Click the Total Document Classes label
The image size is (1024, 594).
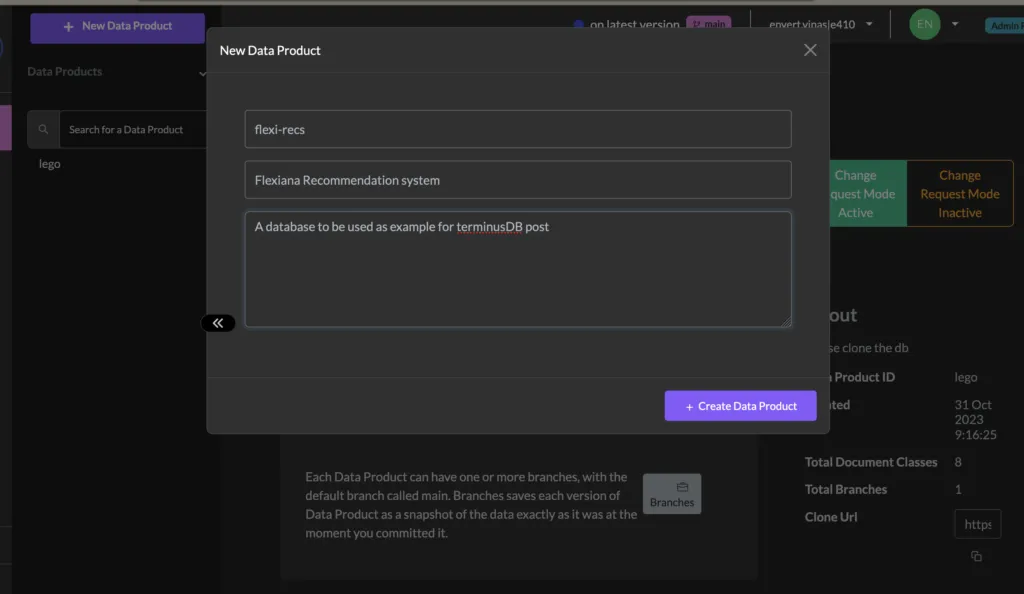871,462
